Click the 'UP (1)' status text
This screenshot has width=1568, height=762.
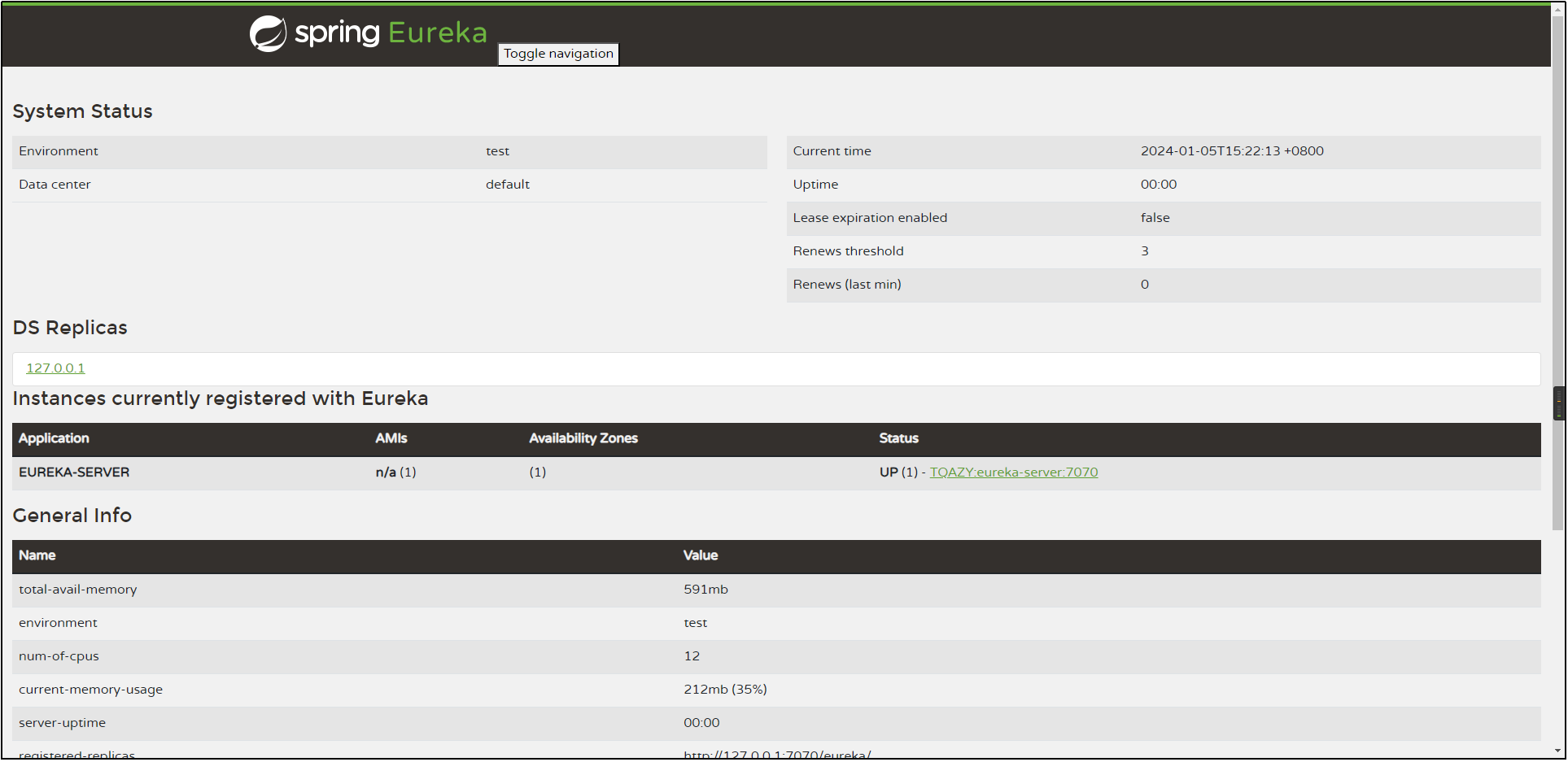pyautogui.click(x=898, y=472)
